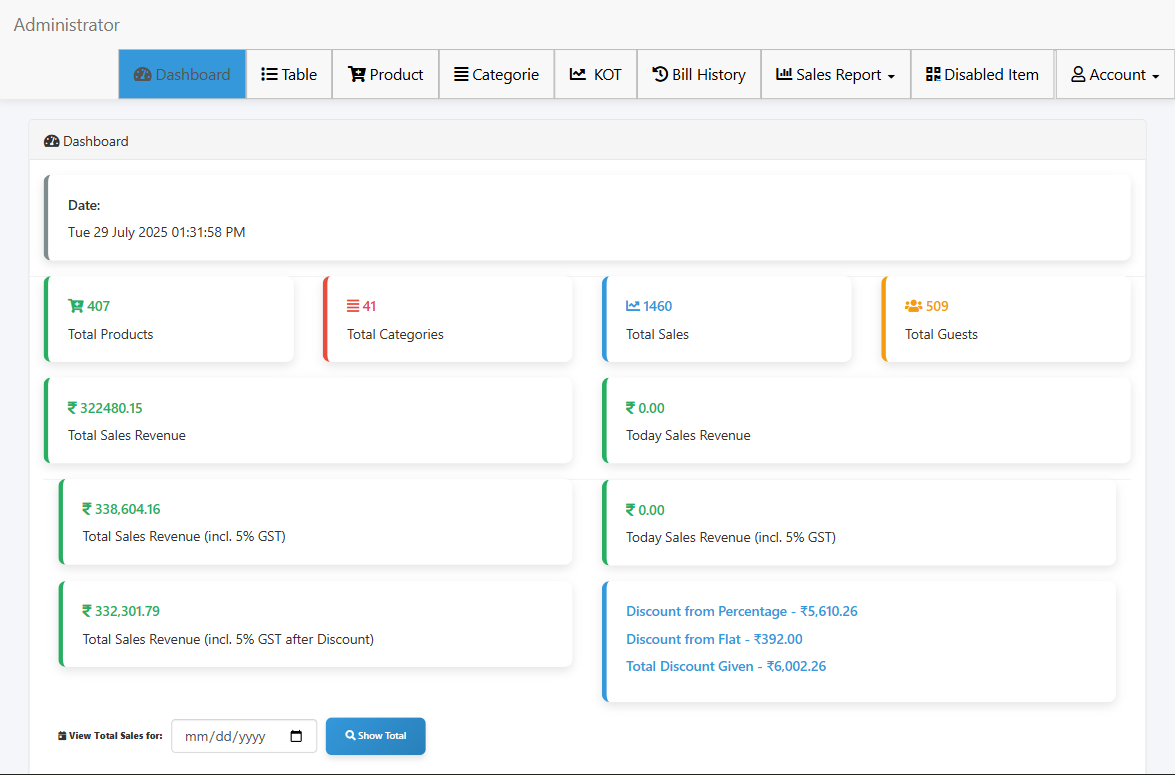Open the calendar picker icon in date field
The image size is (1175, 775).
296,736
